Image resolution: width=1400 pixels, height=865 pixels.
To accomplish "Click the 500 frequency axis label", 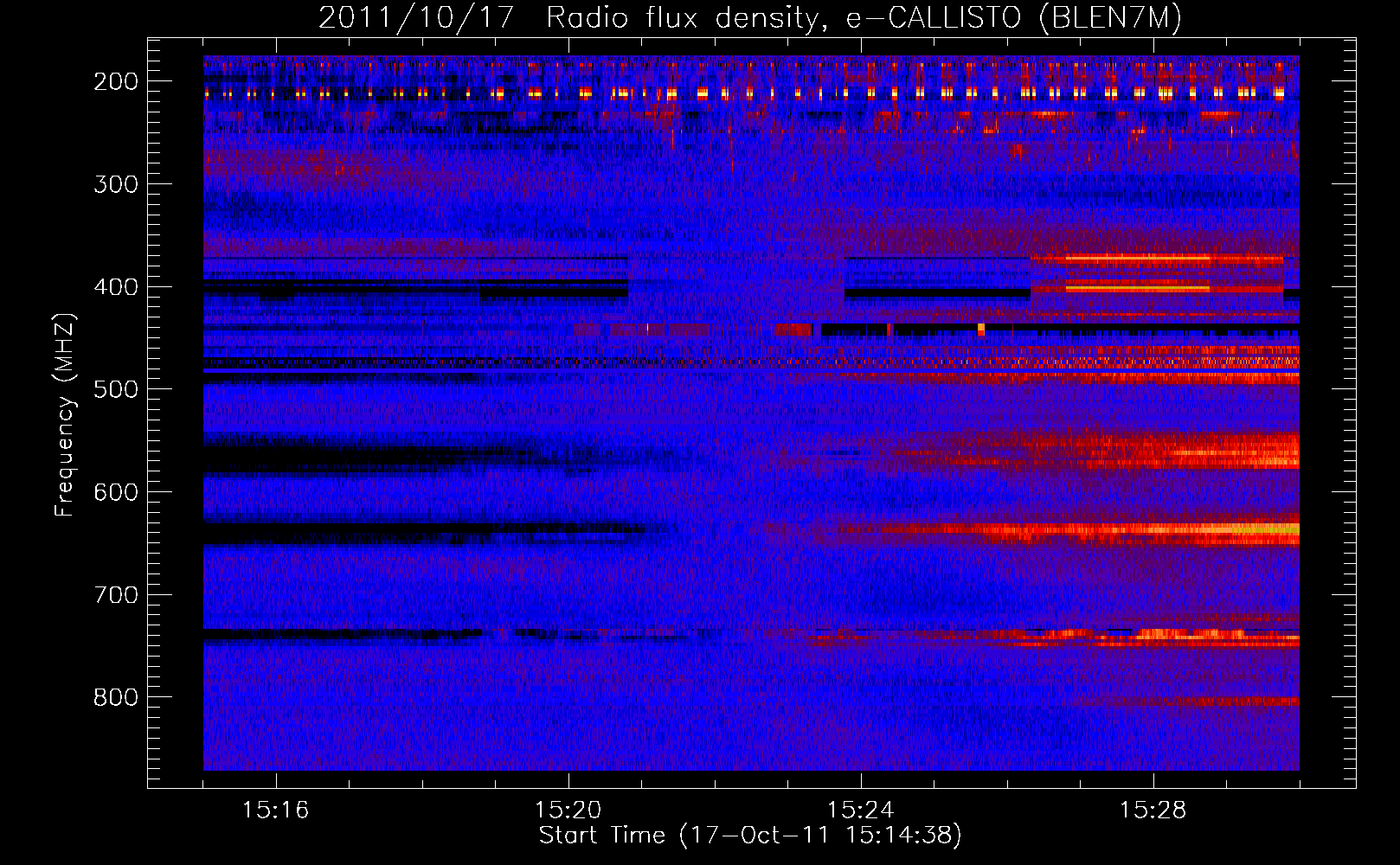I will (x=116, y=389).
